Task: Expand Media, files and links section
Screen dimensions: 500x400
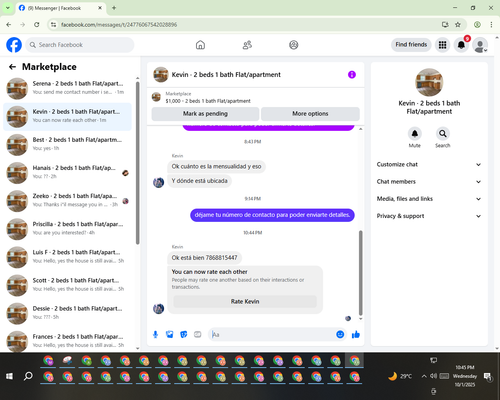Action: [429, 199]
